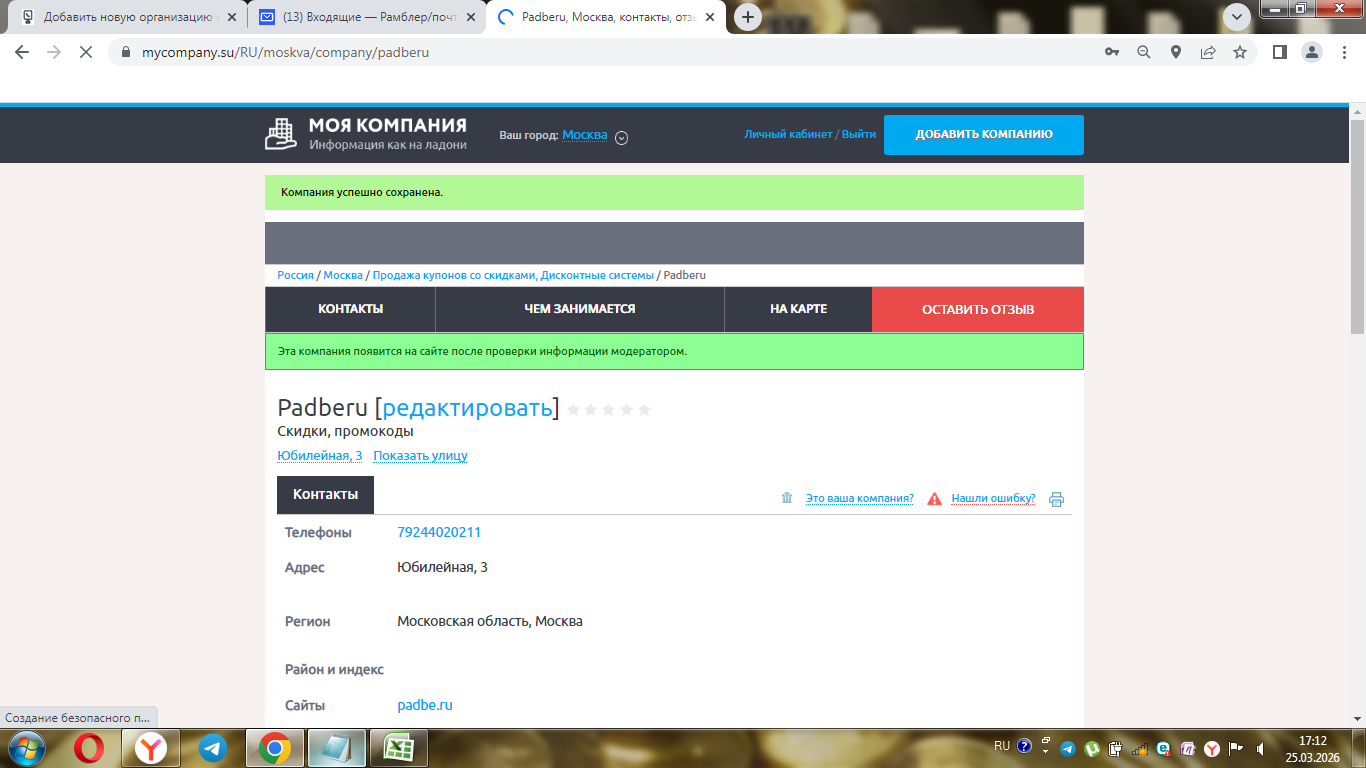Click the ESET antivirus tray icon
1366x768 pixels.
coord(1164,748)
